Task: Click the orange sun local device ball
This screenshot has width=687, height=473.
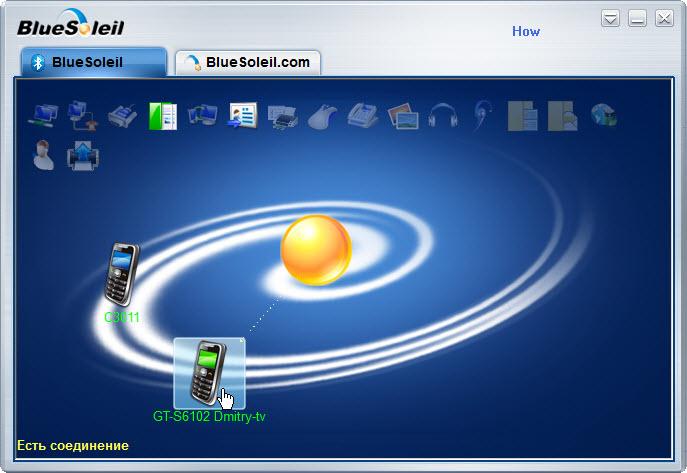Action: point(316,250)
